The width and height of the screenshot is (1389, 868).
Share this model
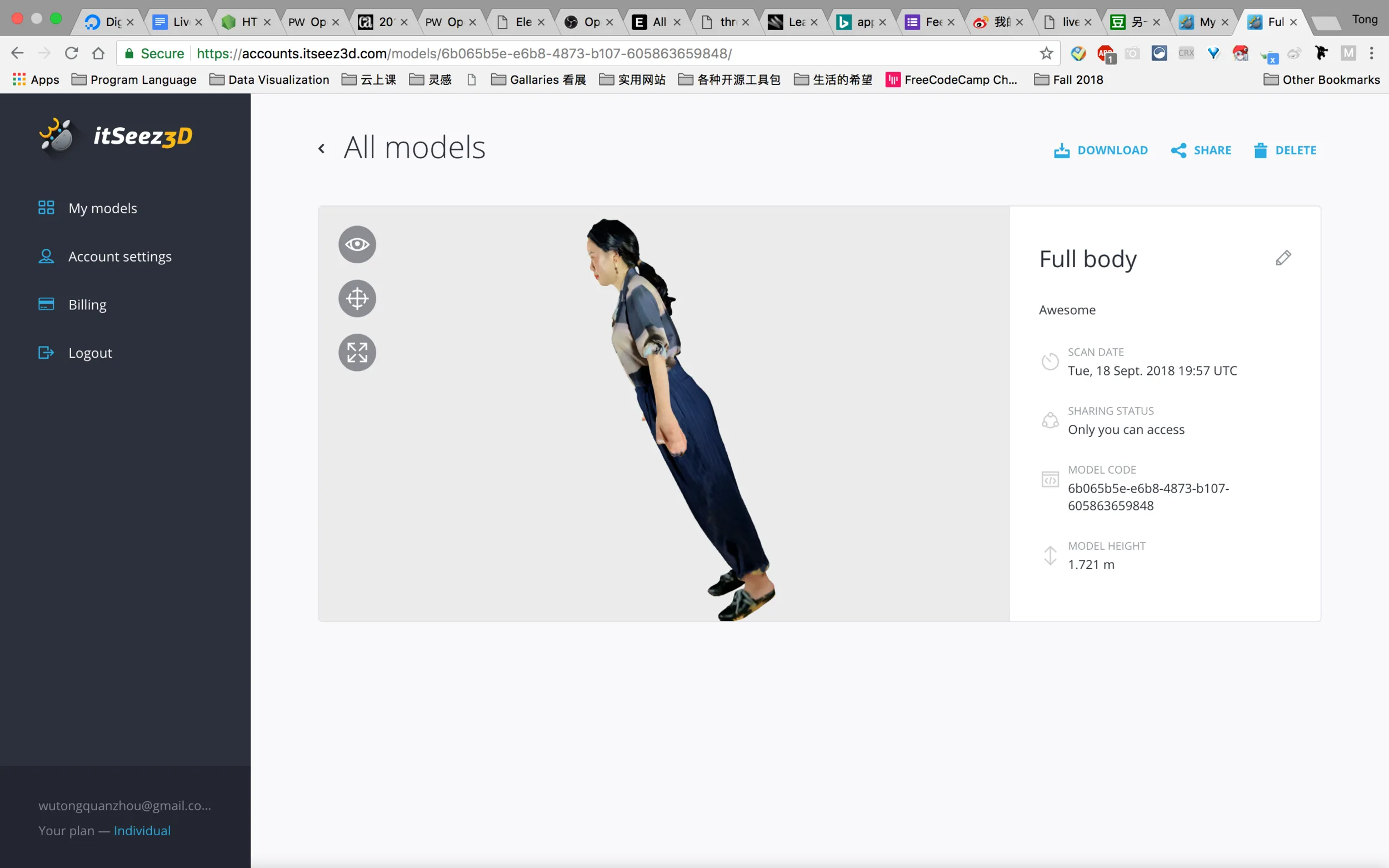(x=1201, y=150)
